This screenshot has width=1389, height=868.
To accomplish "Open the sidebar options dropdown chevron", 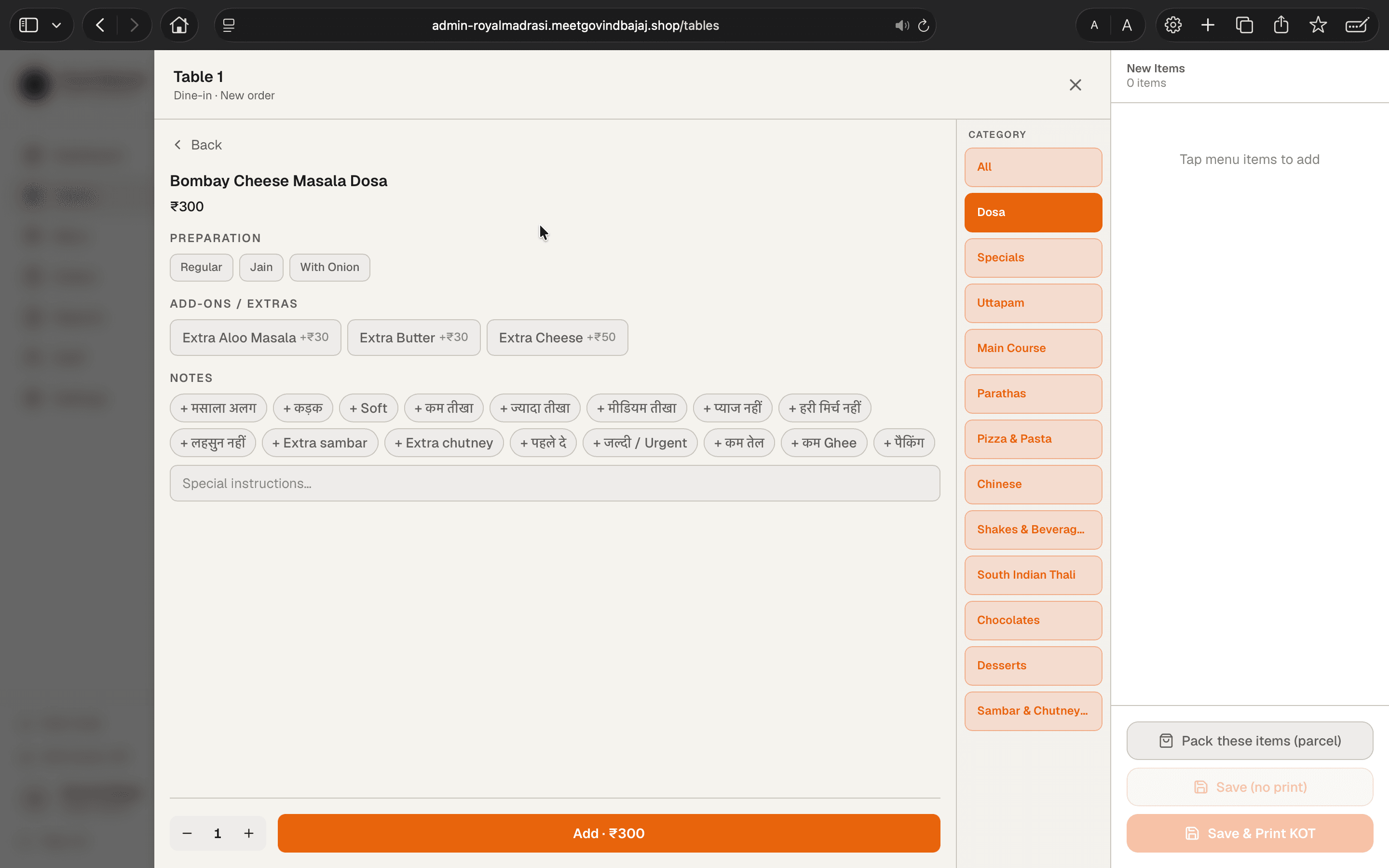I will (x=56, y=25).
